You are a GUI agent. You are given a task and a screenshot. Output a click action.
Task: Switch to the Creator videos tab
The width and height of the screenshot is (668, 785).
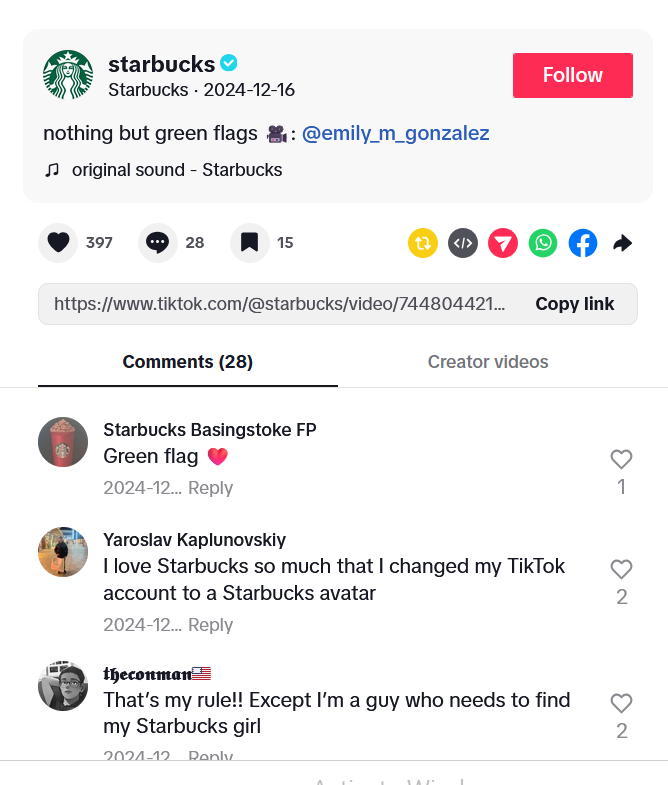coord(488,362)
